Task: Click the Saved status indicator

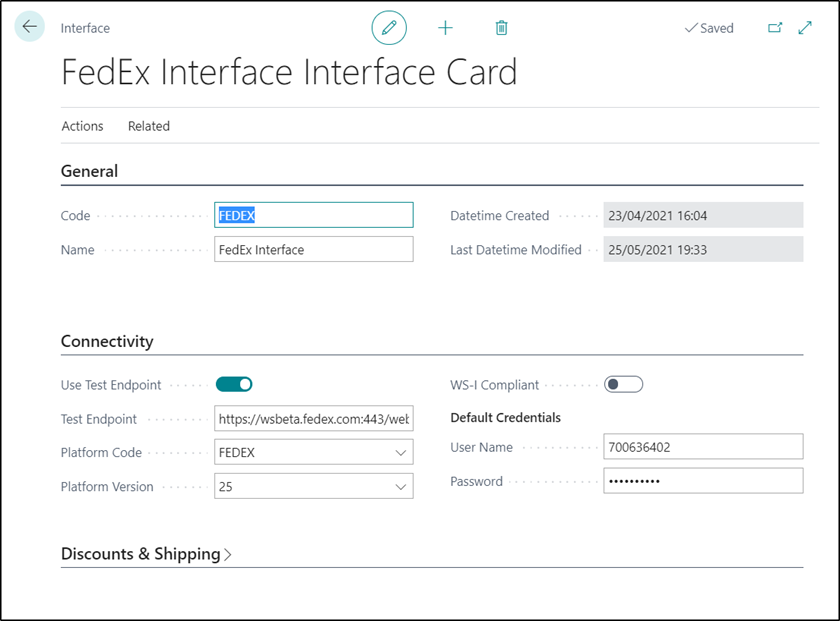Action: (x=709, y=28)
